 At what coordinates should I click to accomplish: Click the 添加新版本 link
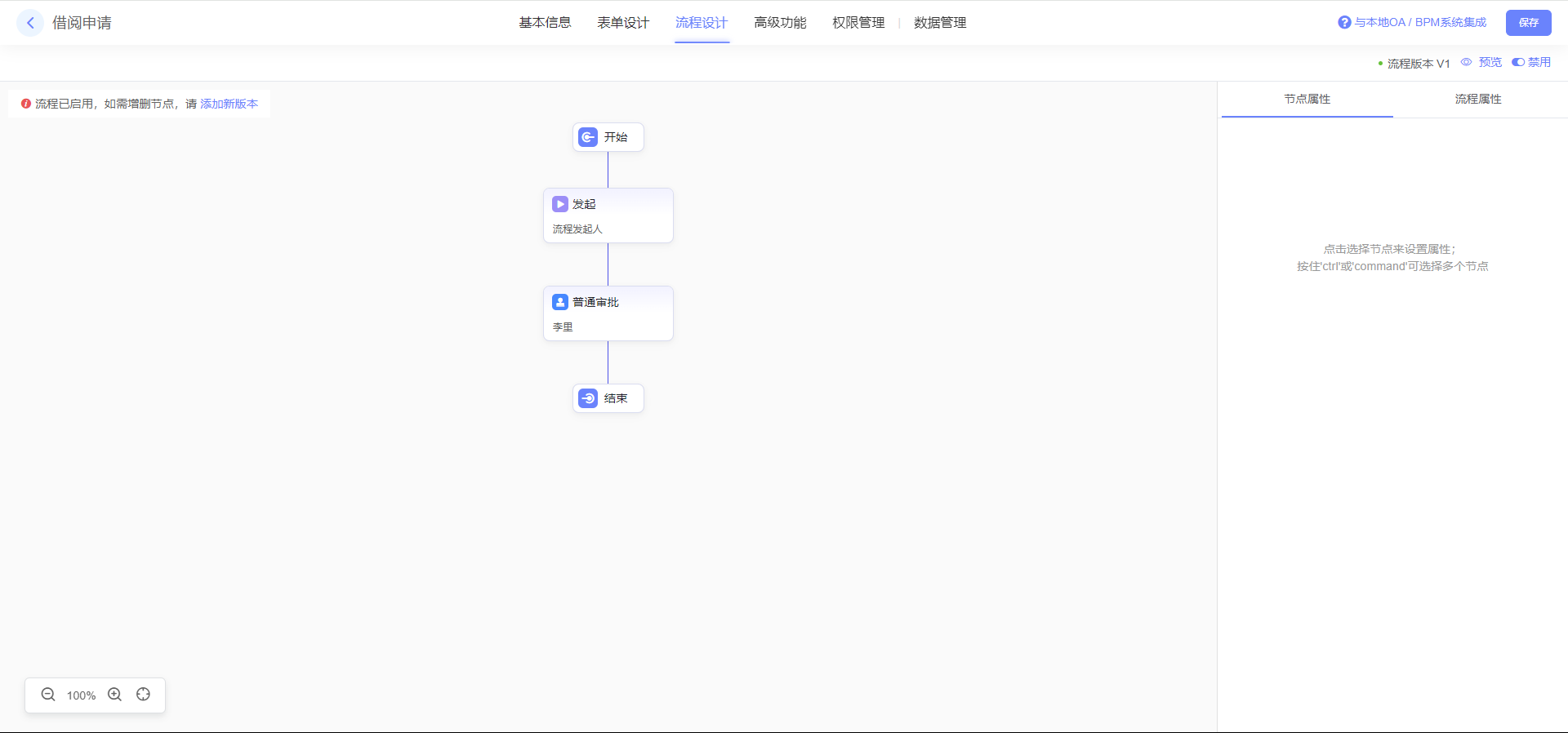[x=229, y=104]
